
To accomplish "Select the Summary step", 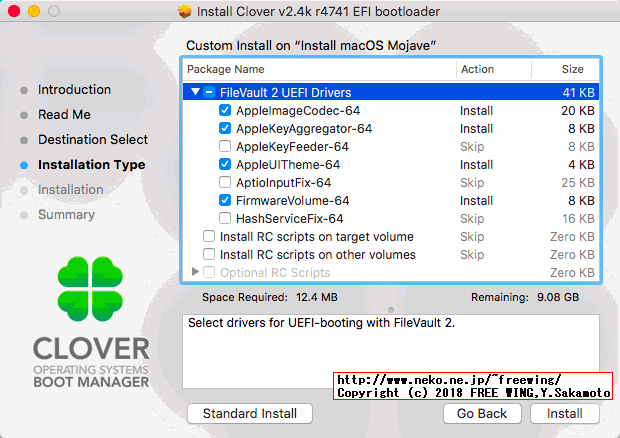I will (x=66, y=215).
